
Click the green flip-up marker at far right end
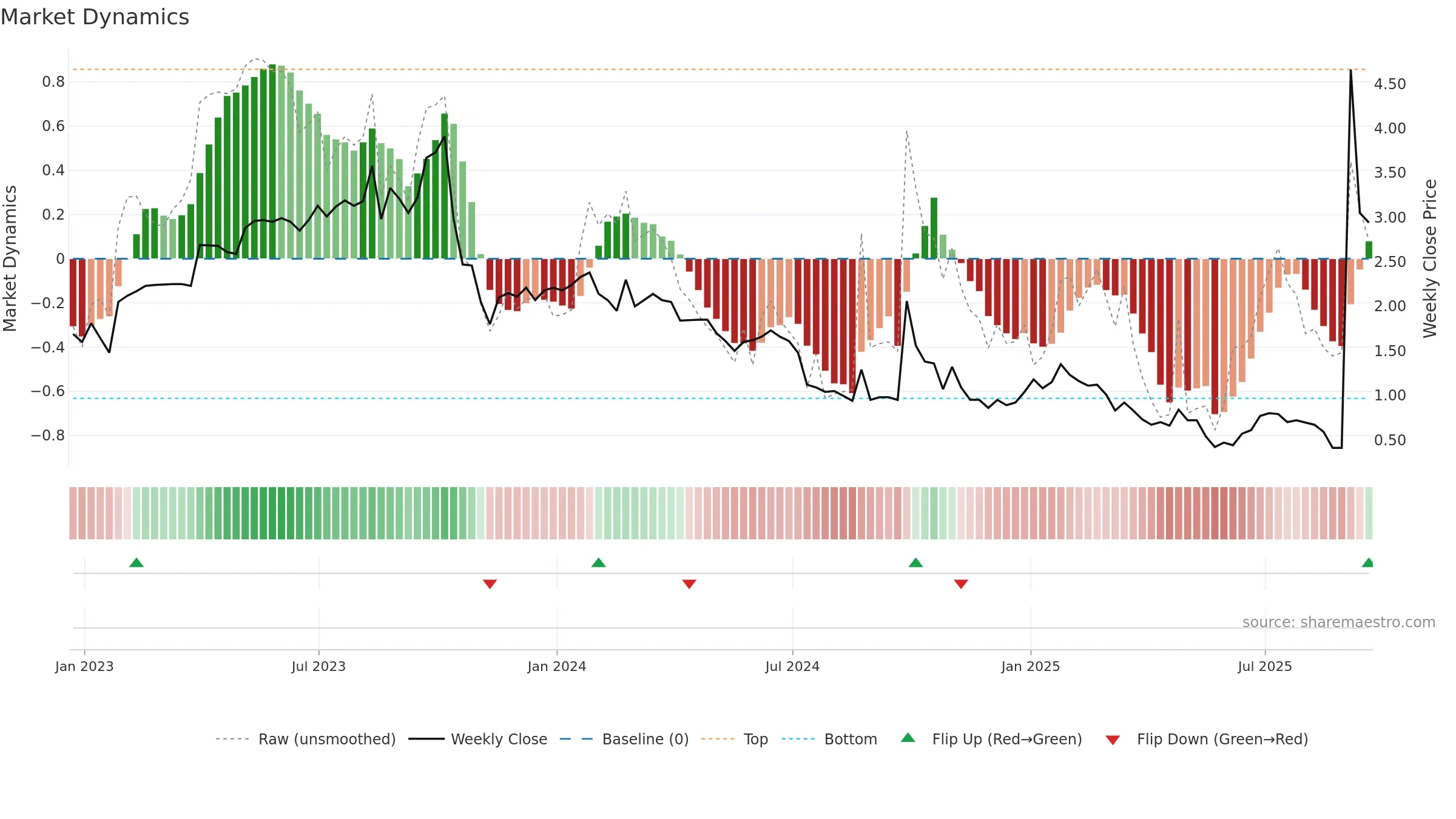(1367, 562)
